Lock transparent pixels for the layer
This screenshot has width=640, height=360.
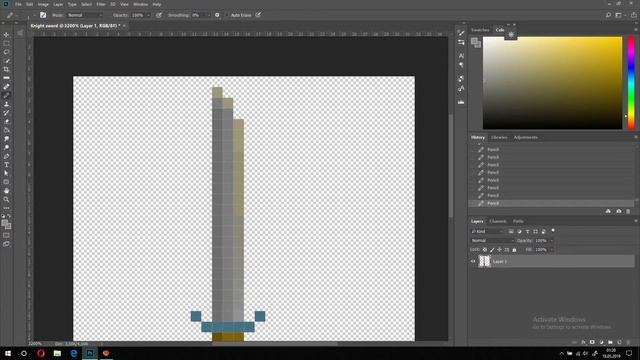pyautogui.click(x=484, y=249)
